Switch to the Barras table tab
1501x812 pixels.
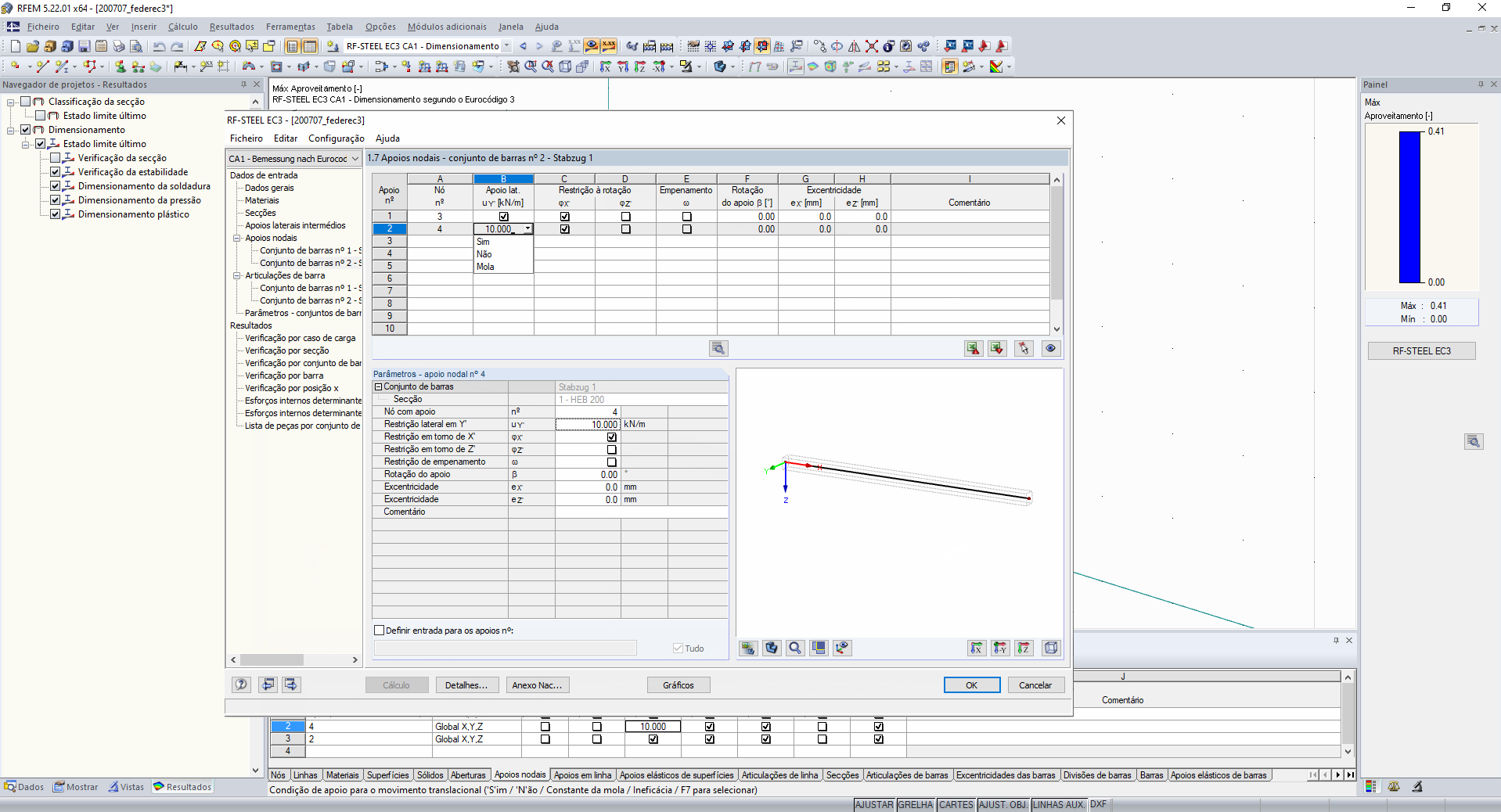click(x=1151, y=775)
